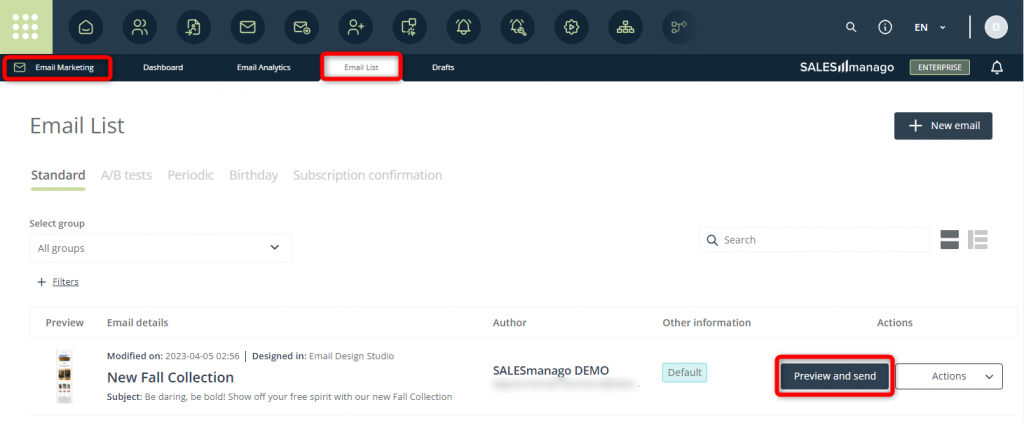1024x428 pixels.
Task: Click the Designed in Email Design Studio text
Action: (x=323, y=356)
